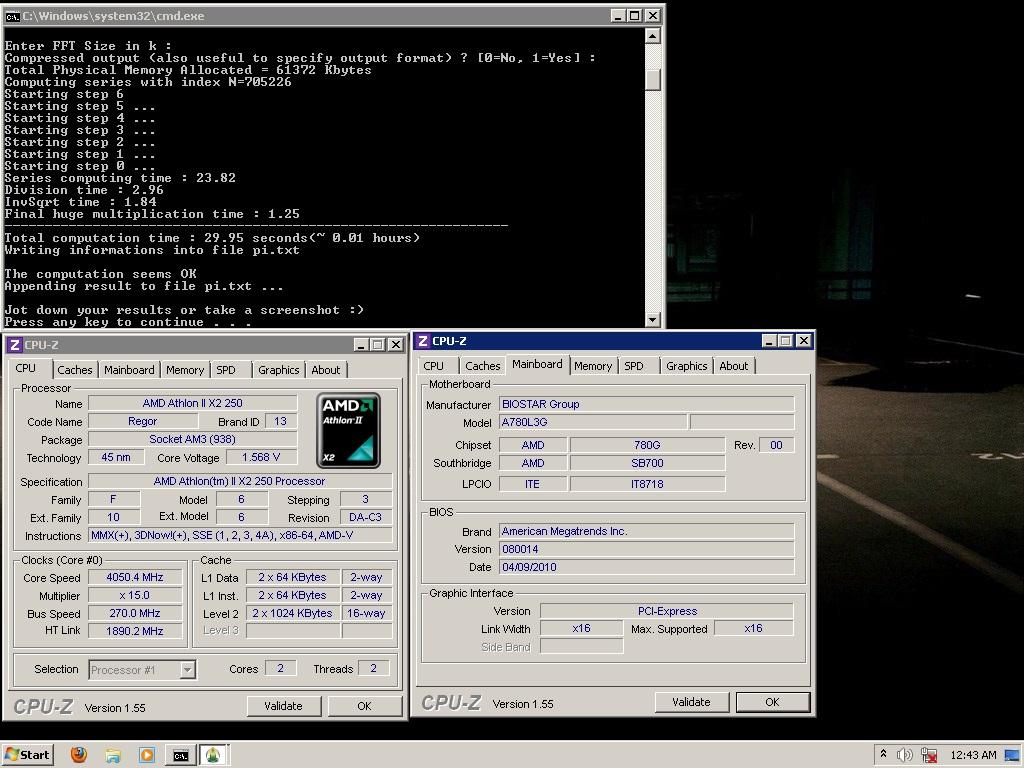This screenshot has height=768, width=1024.
Task: Click the American Megatrends Inc. brand field
Action: (647, 531)
